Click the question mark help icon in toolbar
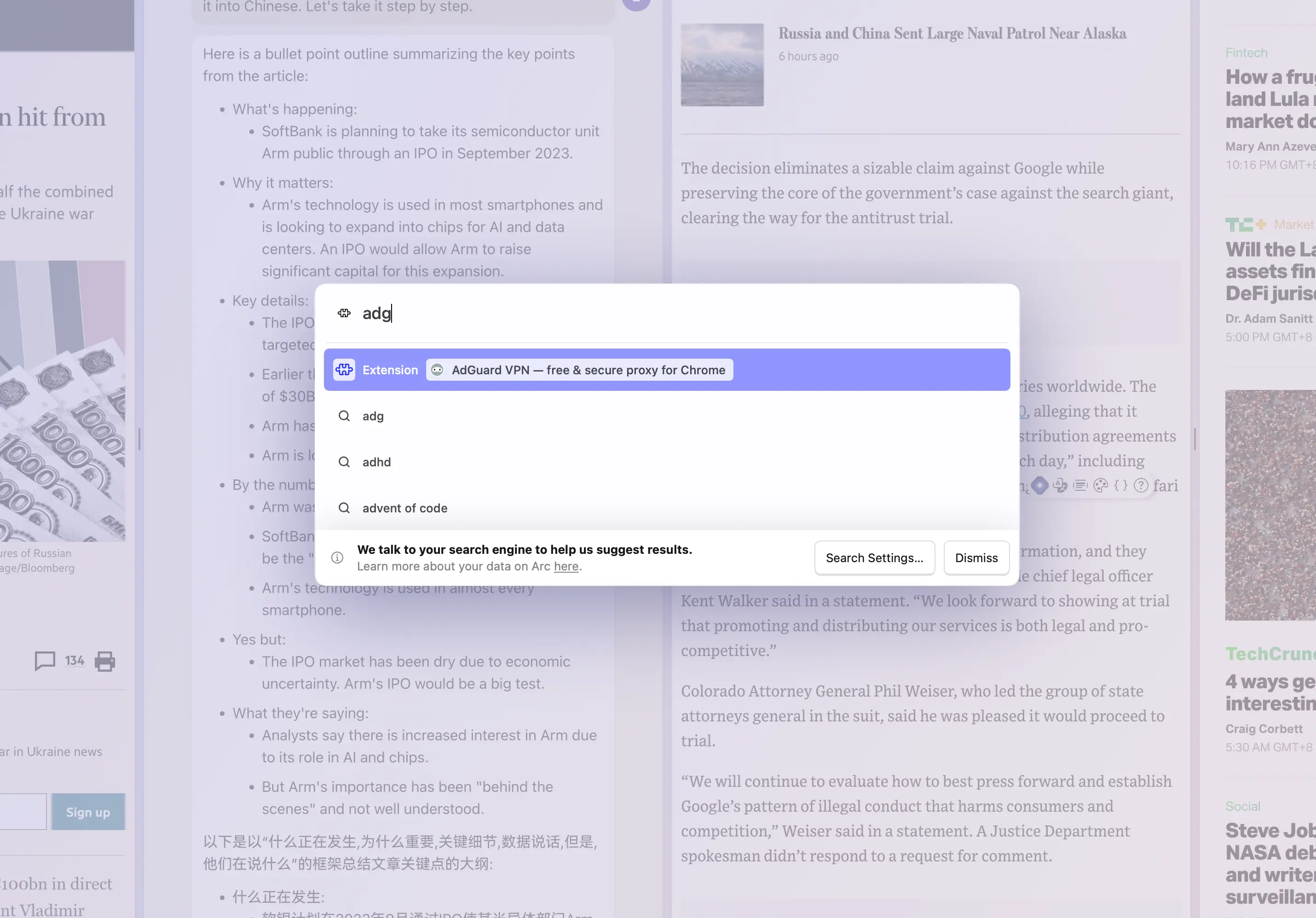 (x=1141, y=486)
